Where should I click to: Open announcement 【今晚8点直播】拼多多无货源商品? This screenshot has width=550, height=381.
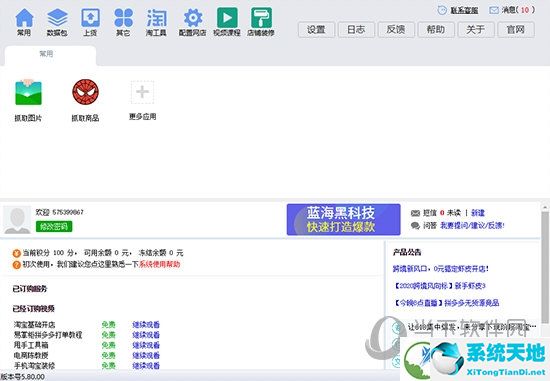tap(447, 302)
